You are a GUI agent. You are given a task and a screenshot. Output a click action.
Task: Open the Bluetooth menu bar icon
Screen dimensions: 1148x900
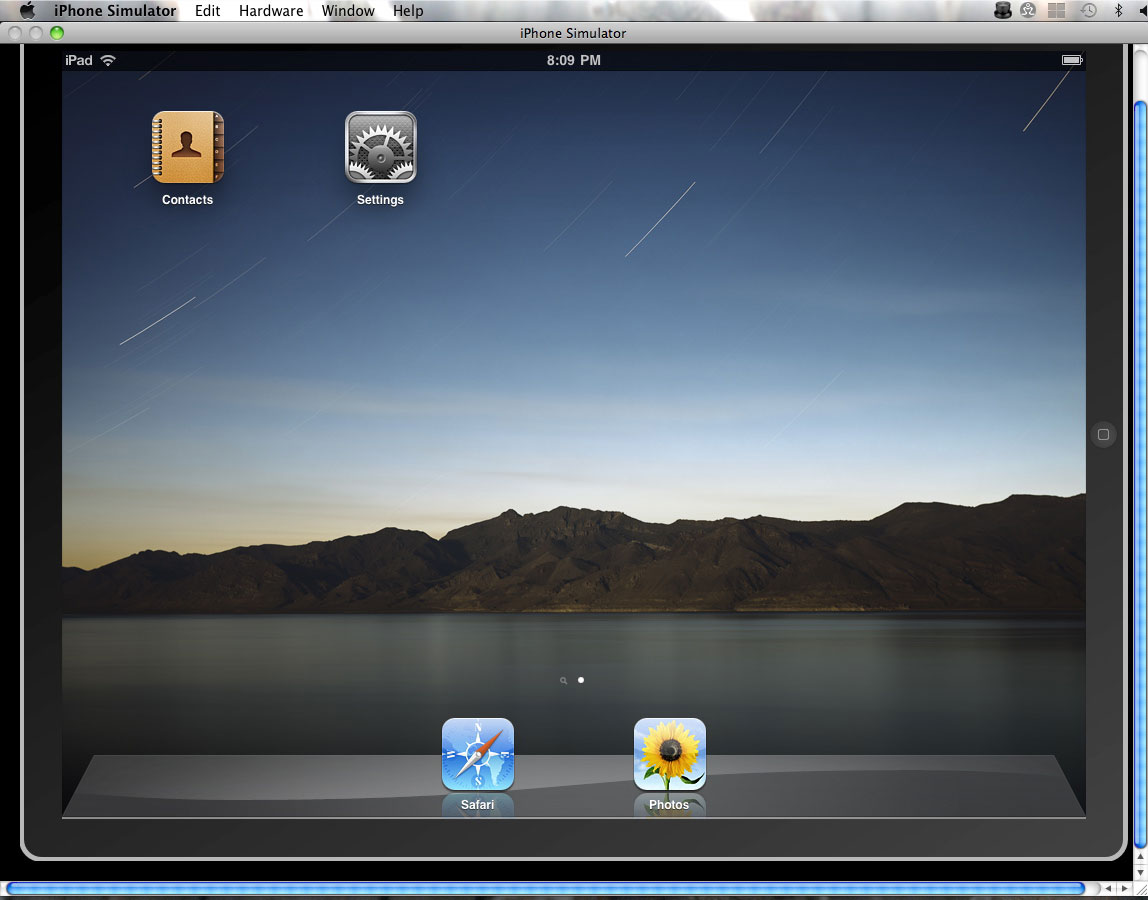[x=1118, y=10]
